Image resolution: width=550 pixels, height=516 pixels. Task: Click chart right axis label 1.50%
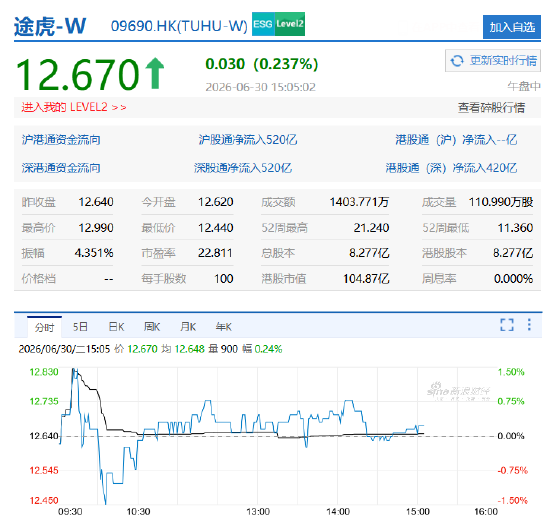tap(511, 372)
